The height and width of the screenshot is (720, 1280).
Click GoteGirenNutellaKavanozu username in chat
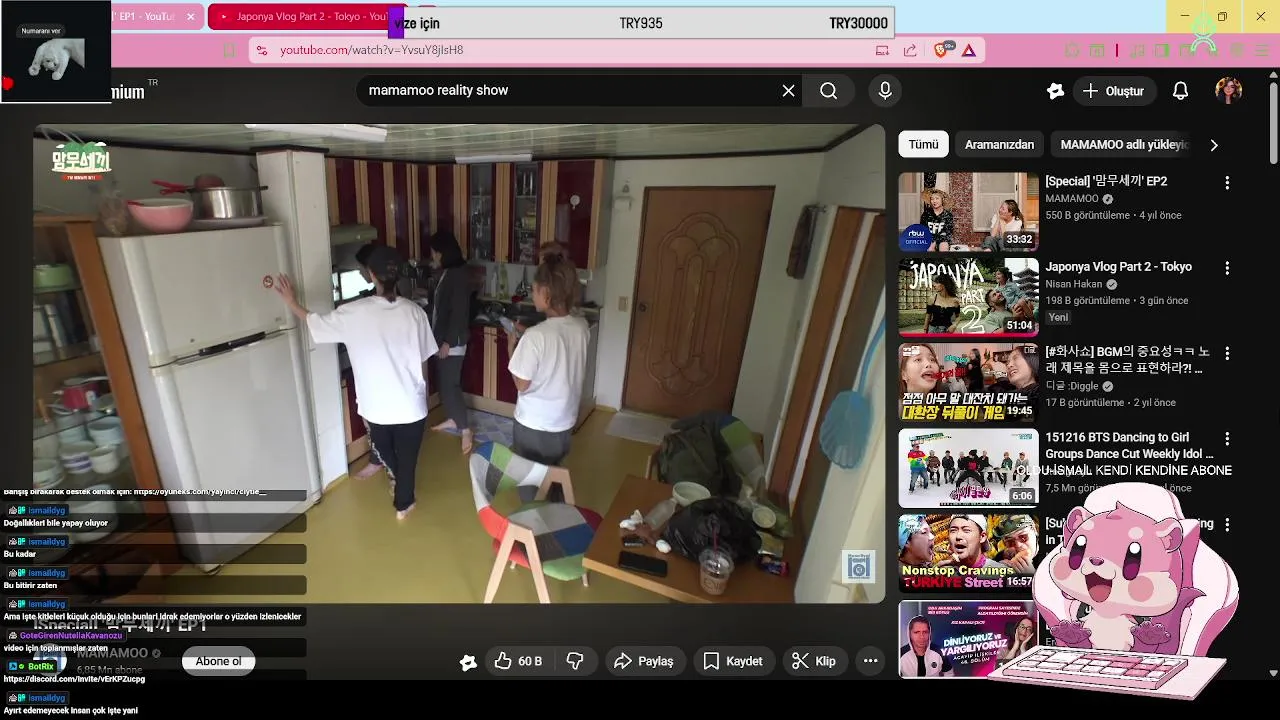pos(70,636)
